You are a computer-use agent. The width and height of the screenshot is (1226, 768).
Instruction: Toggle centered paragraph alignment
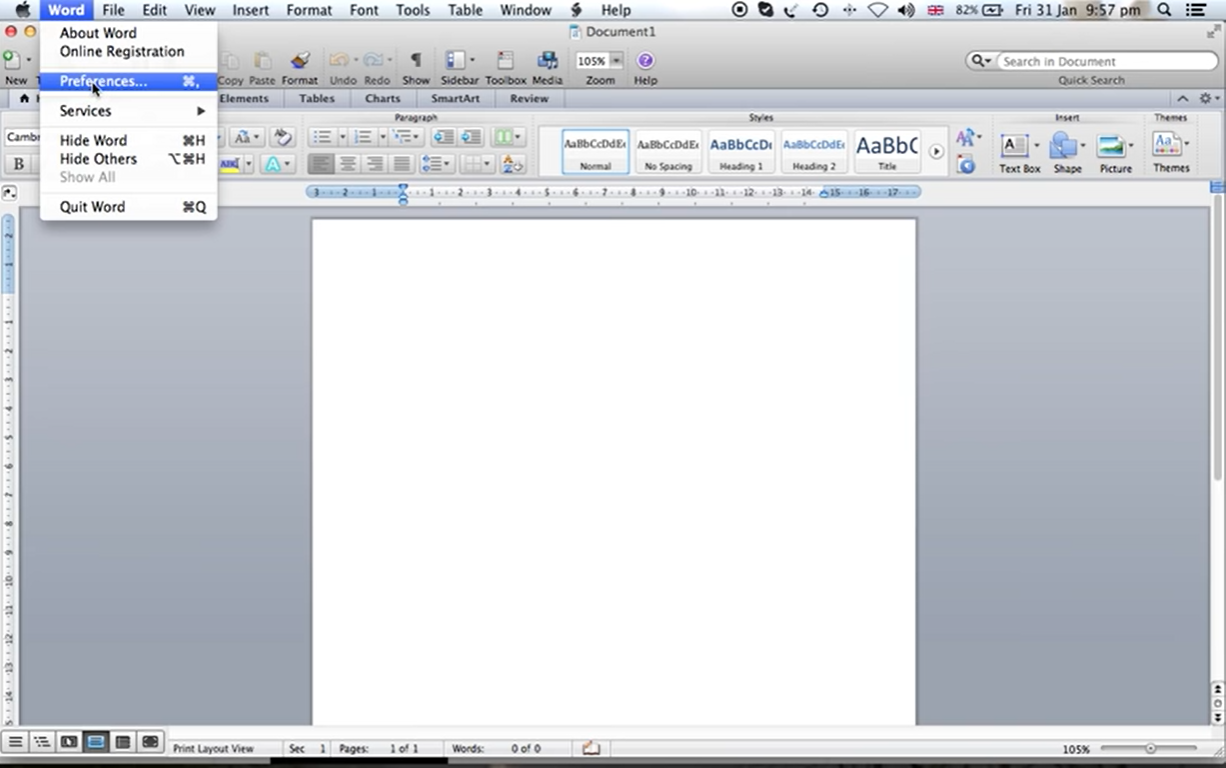coord(346,163)
